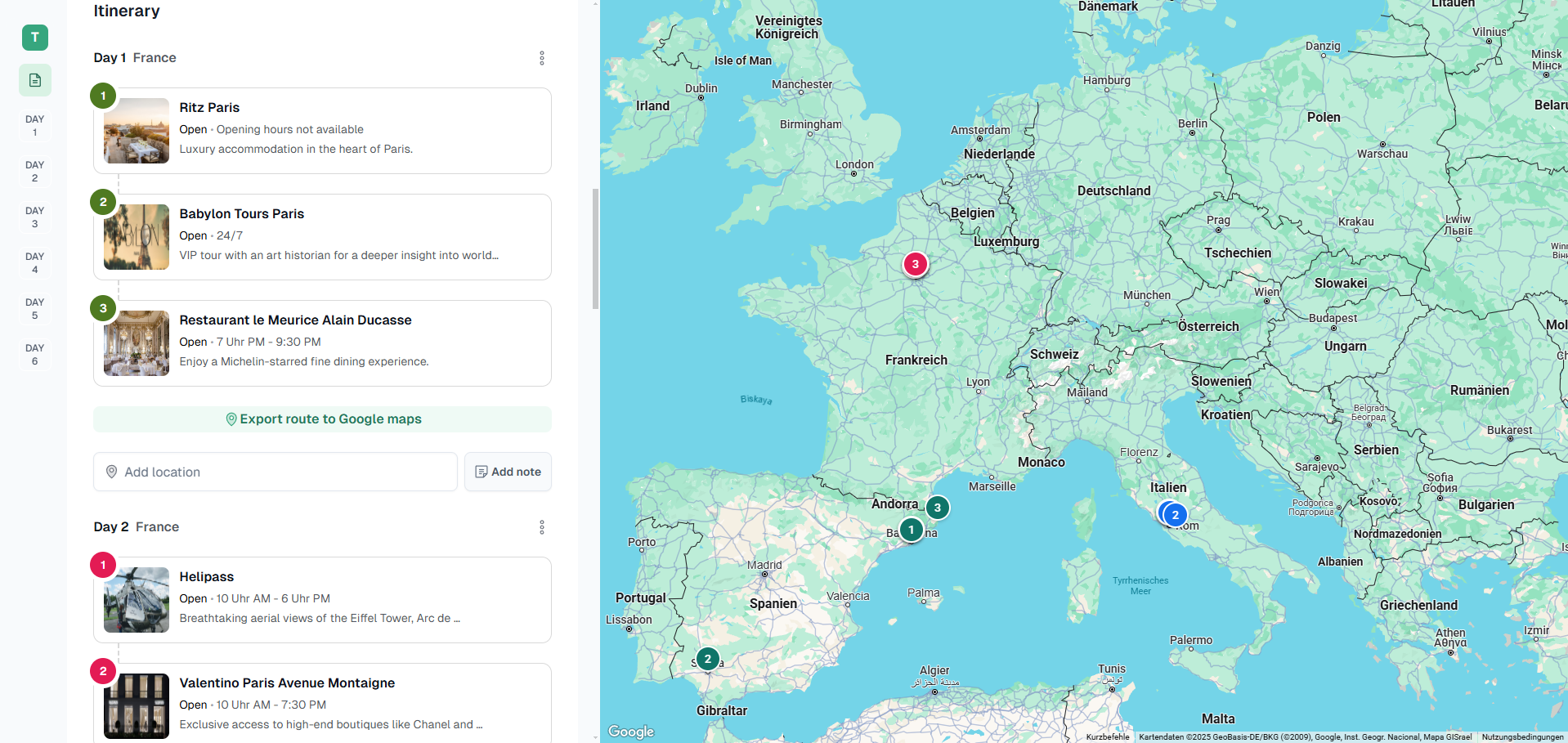Click the green T avatar icon
The image size is (1568, 743).
34,38
